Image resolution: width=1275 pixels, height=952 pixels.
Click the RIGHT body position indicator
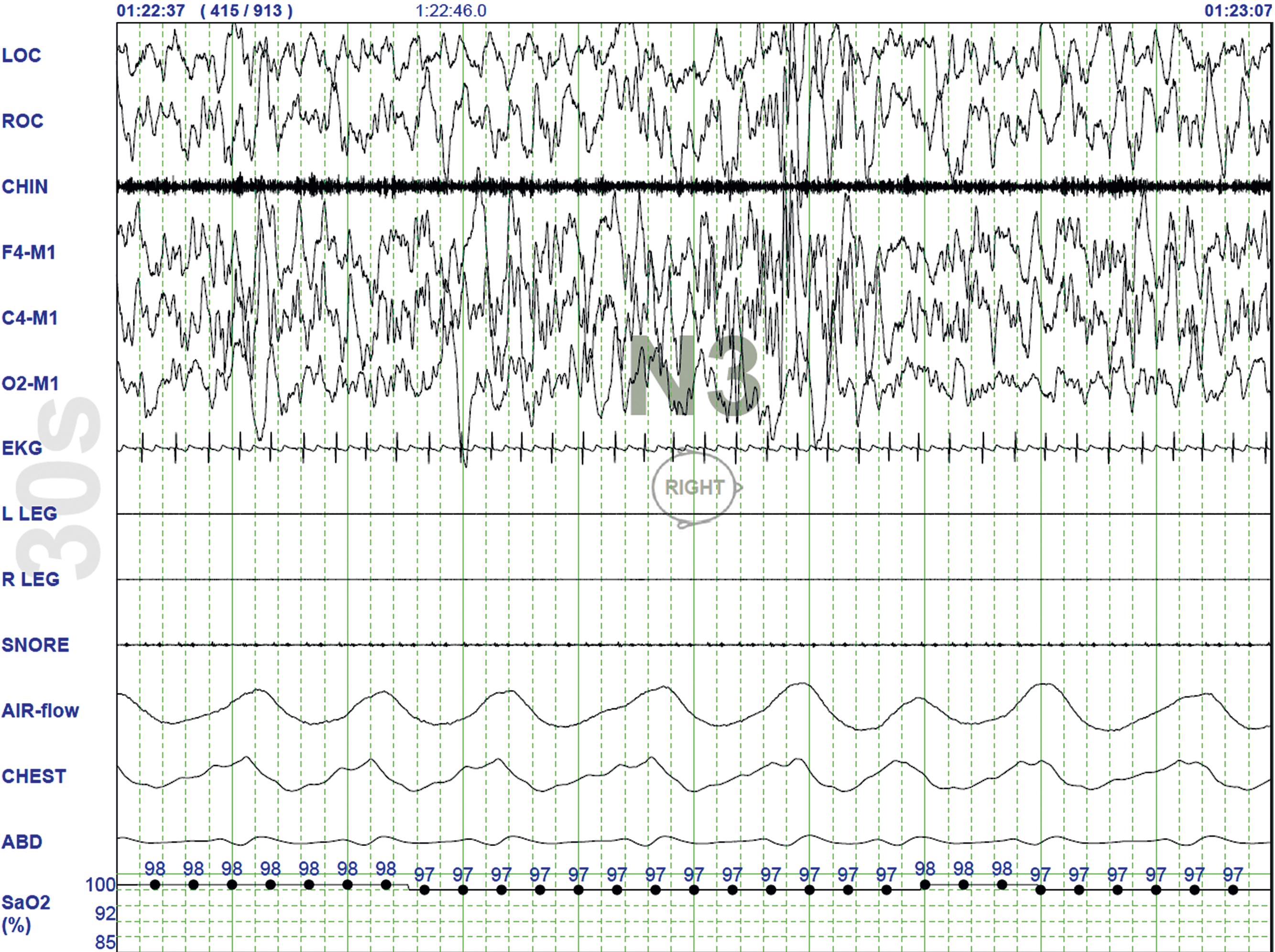coord(696,487)
